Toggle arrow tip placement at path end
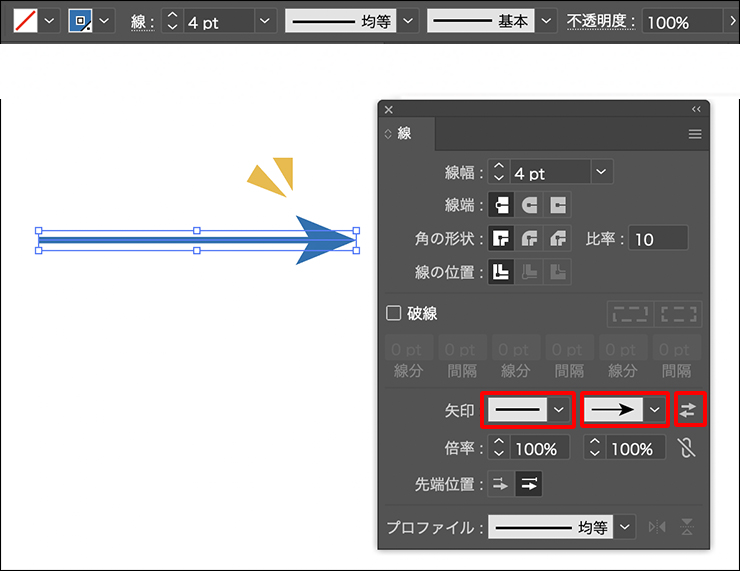 pyautogui.click(x=529, y=485)
